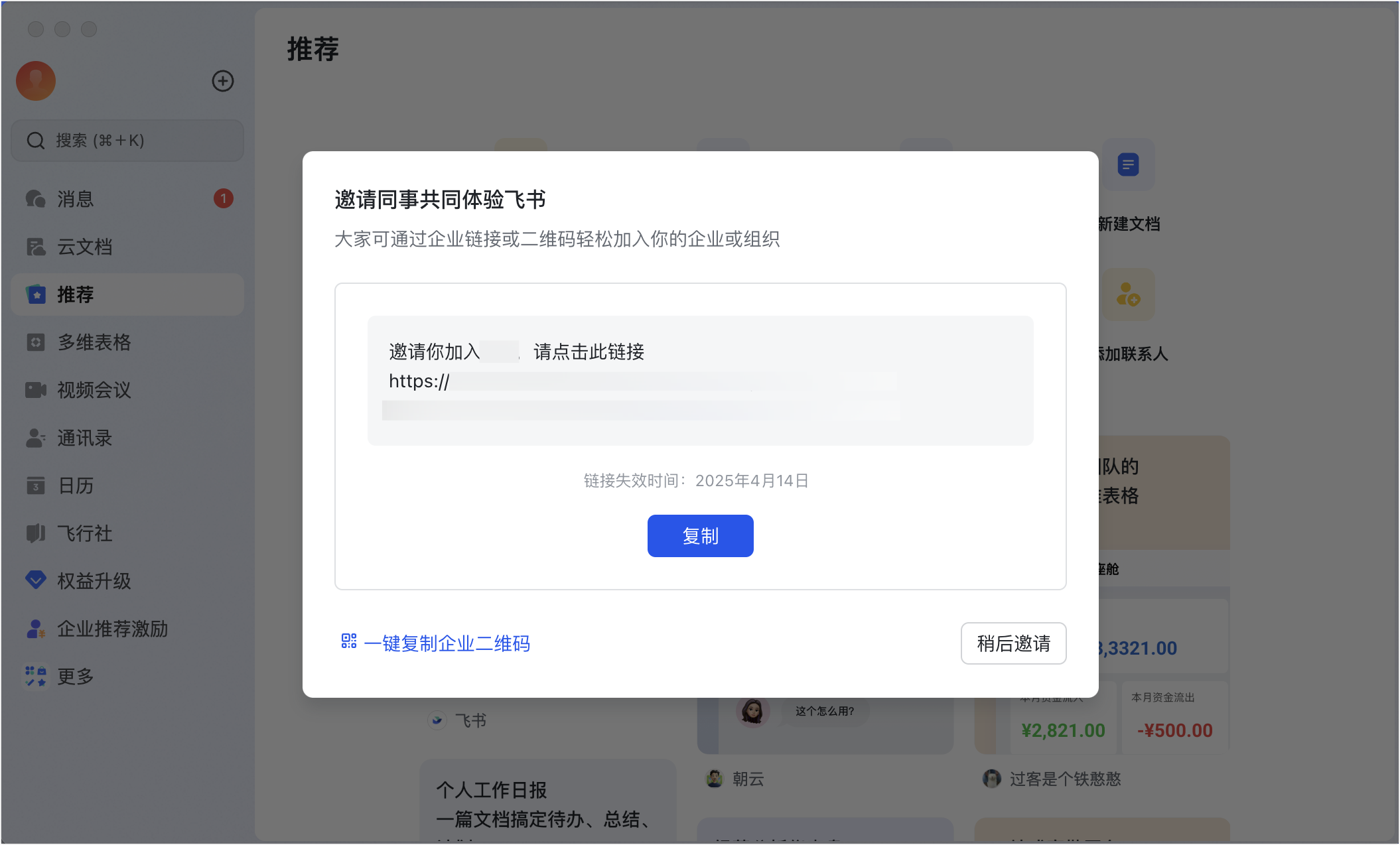Click the 推荐 page heading

(x=313, y=49)
